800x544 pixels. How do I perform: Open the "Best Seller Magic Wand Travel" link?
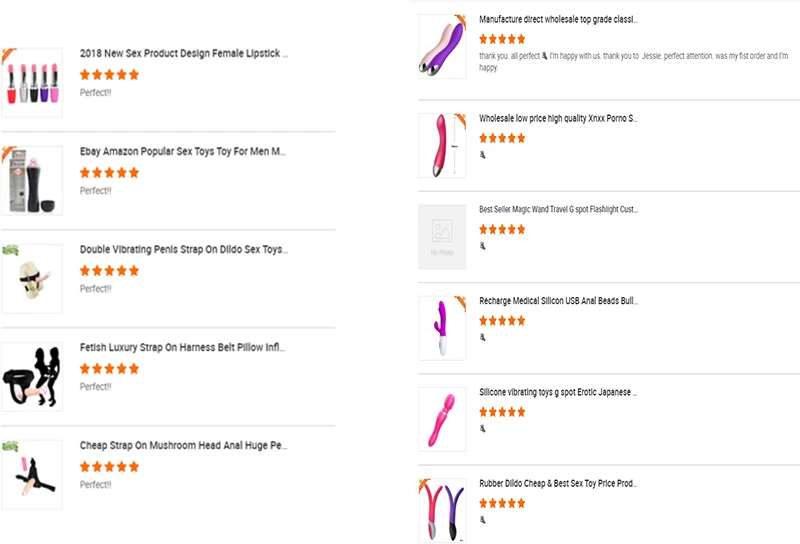pos(558,210)
